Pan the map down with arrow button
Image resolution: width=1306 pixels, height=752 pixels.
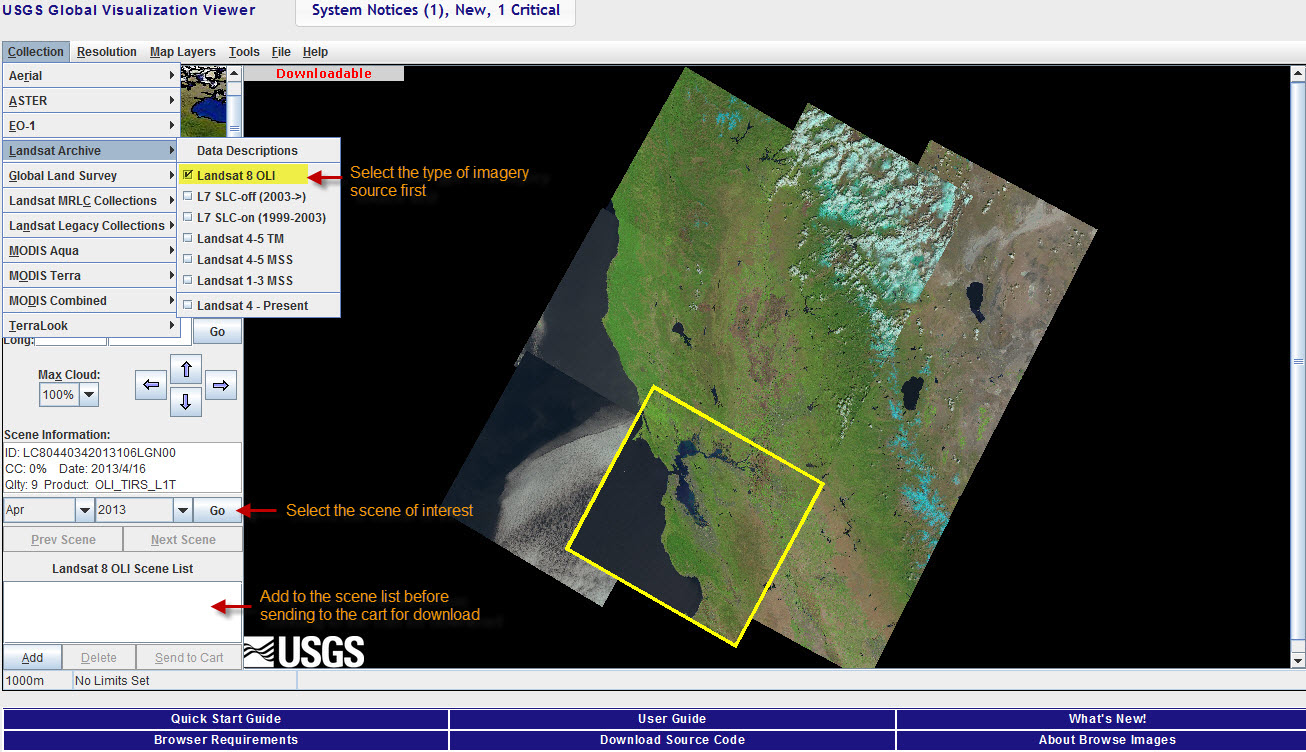click(x=186, y=402)
